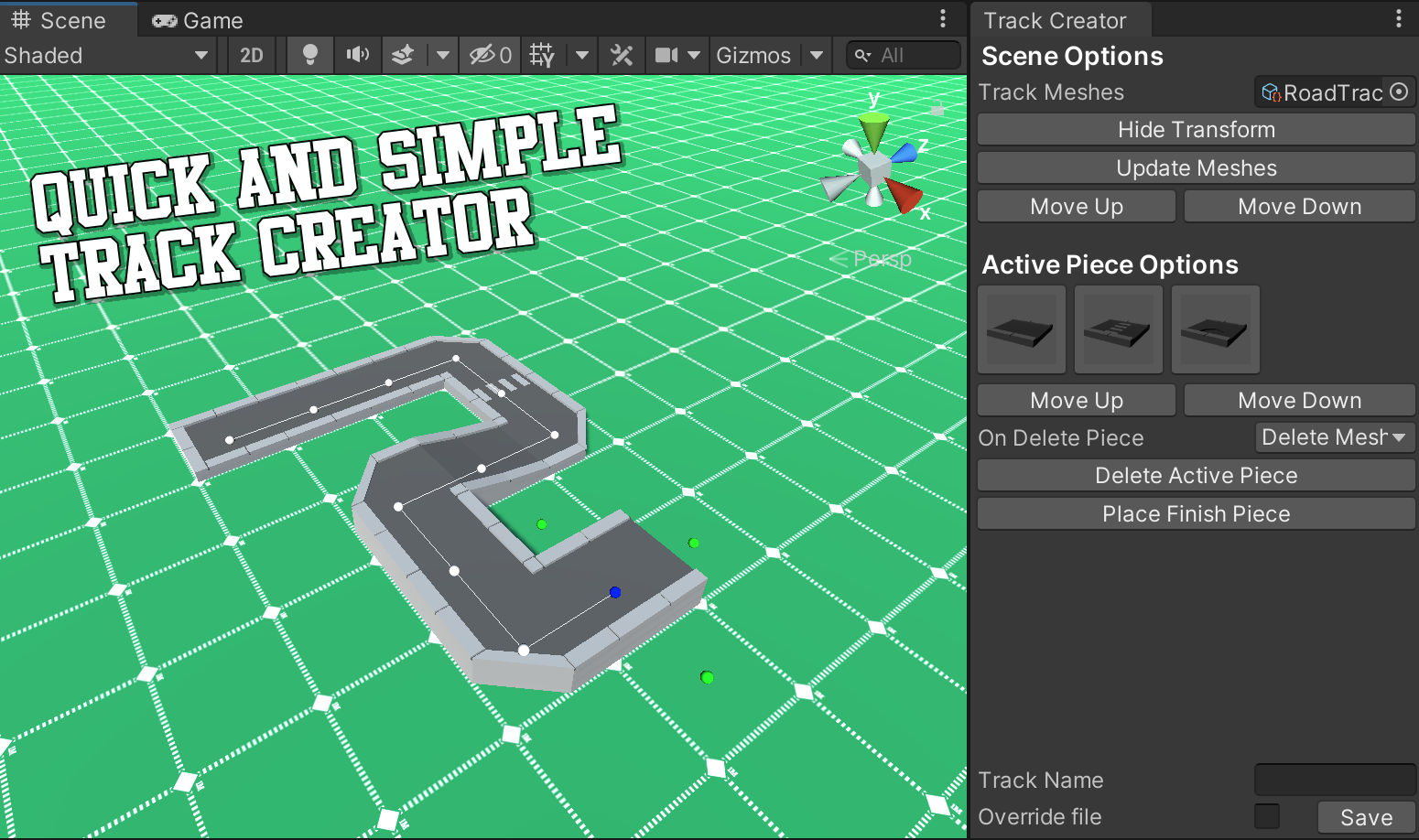Click the Track Name label
The image size is (1419, 840).
[1041, 781]
